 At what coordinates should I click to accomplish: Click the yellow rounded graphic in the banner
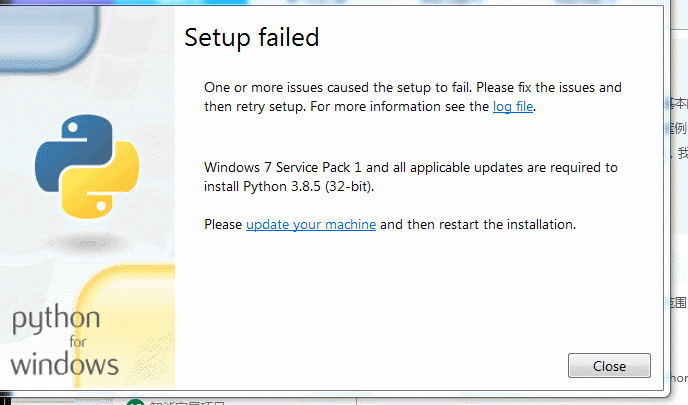(x=126, y=326)
